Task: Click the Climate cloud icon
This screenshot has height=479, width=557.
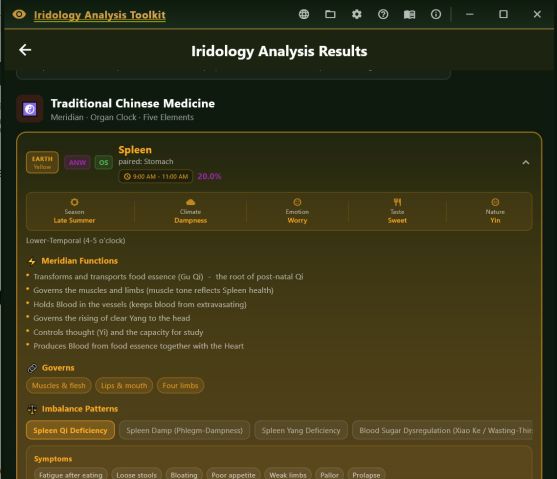Action: (x=191, y=202)
